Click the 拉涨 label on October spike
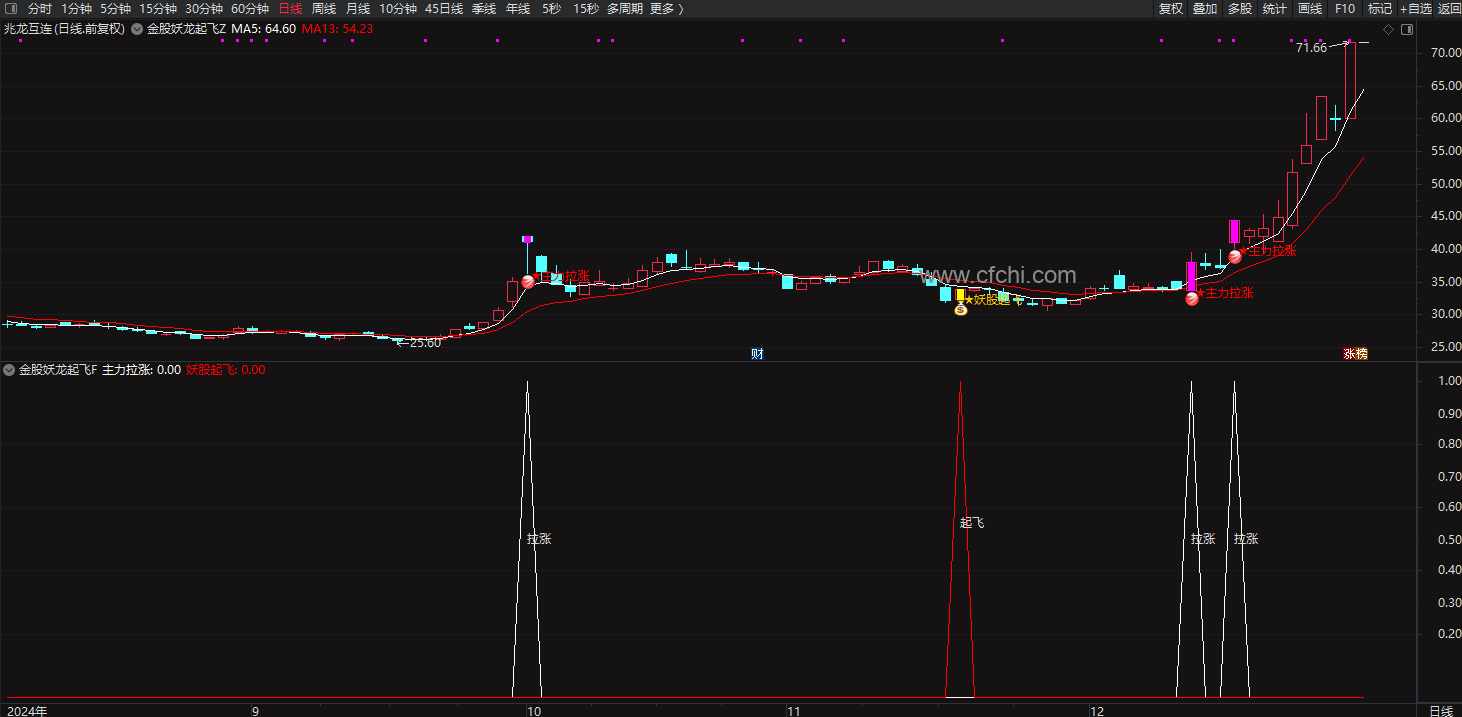 (x=539, y=539)
